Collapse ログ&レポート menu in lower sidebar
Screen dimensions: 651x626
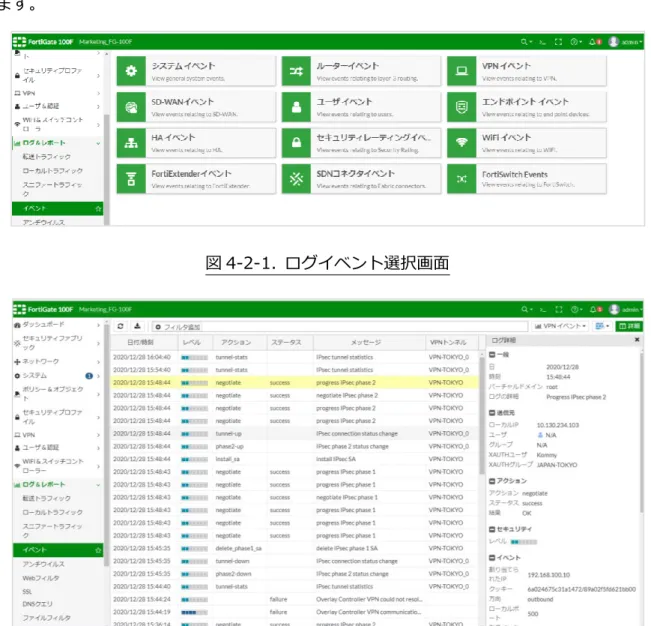click(57, 484)
